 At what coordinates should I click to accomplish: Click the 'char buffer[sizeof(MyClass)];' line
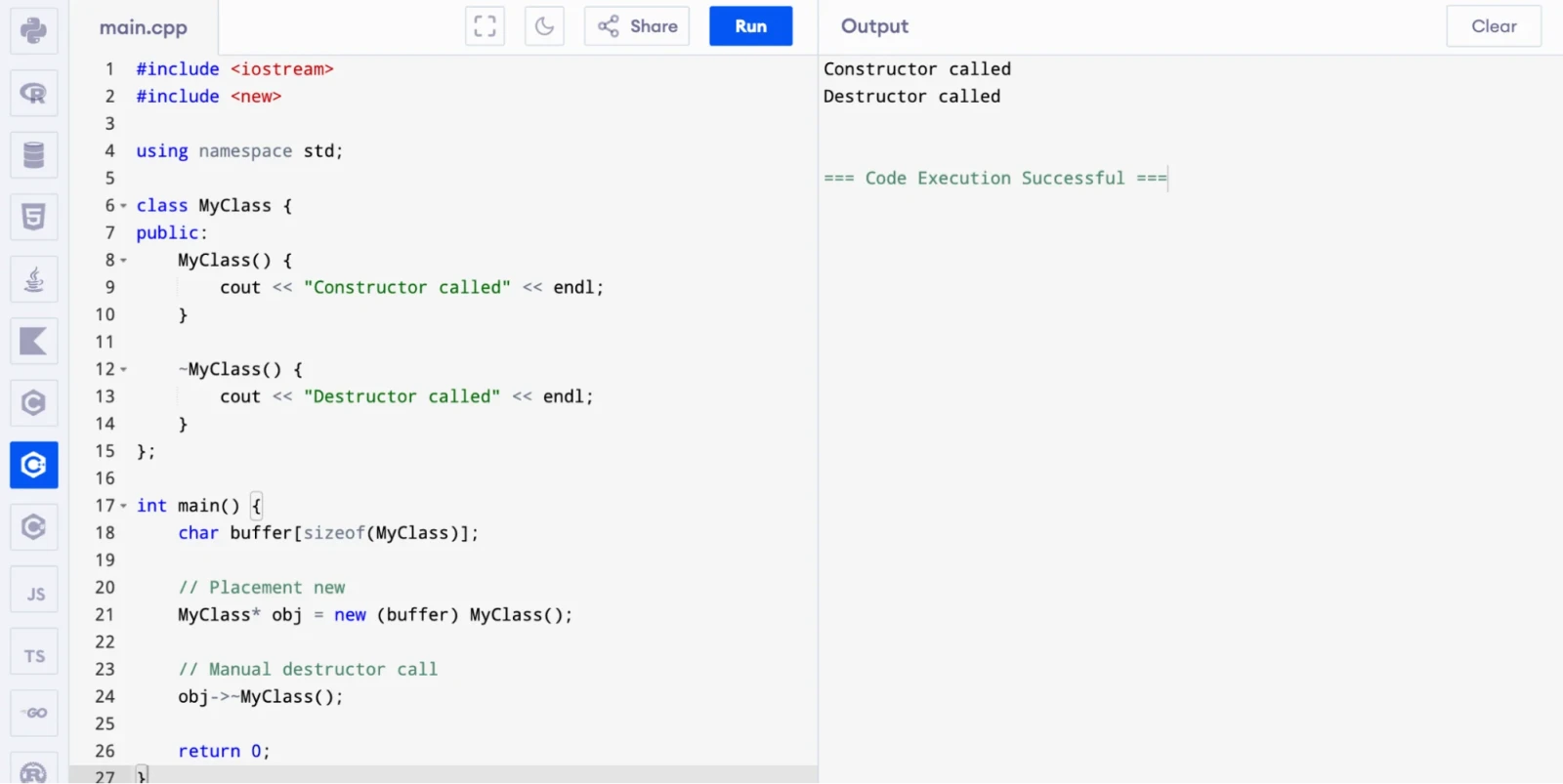point(328,533)
